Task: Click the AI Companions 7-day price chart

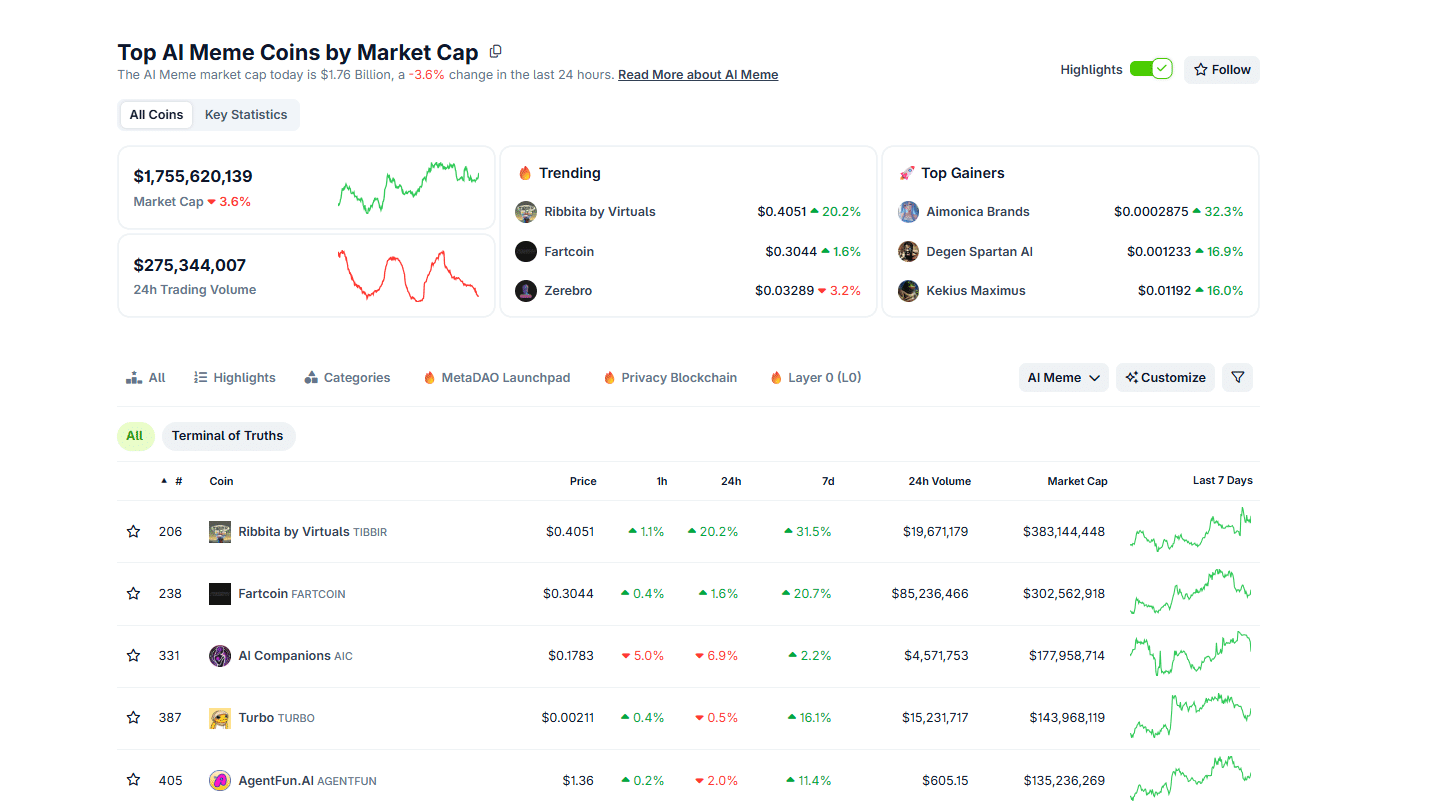Action: 1190,655
